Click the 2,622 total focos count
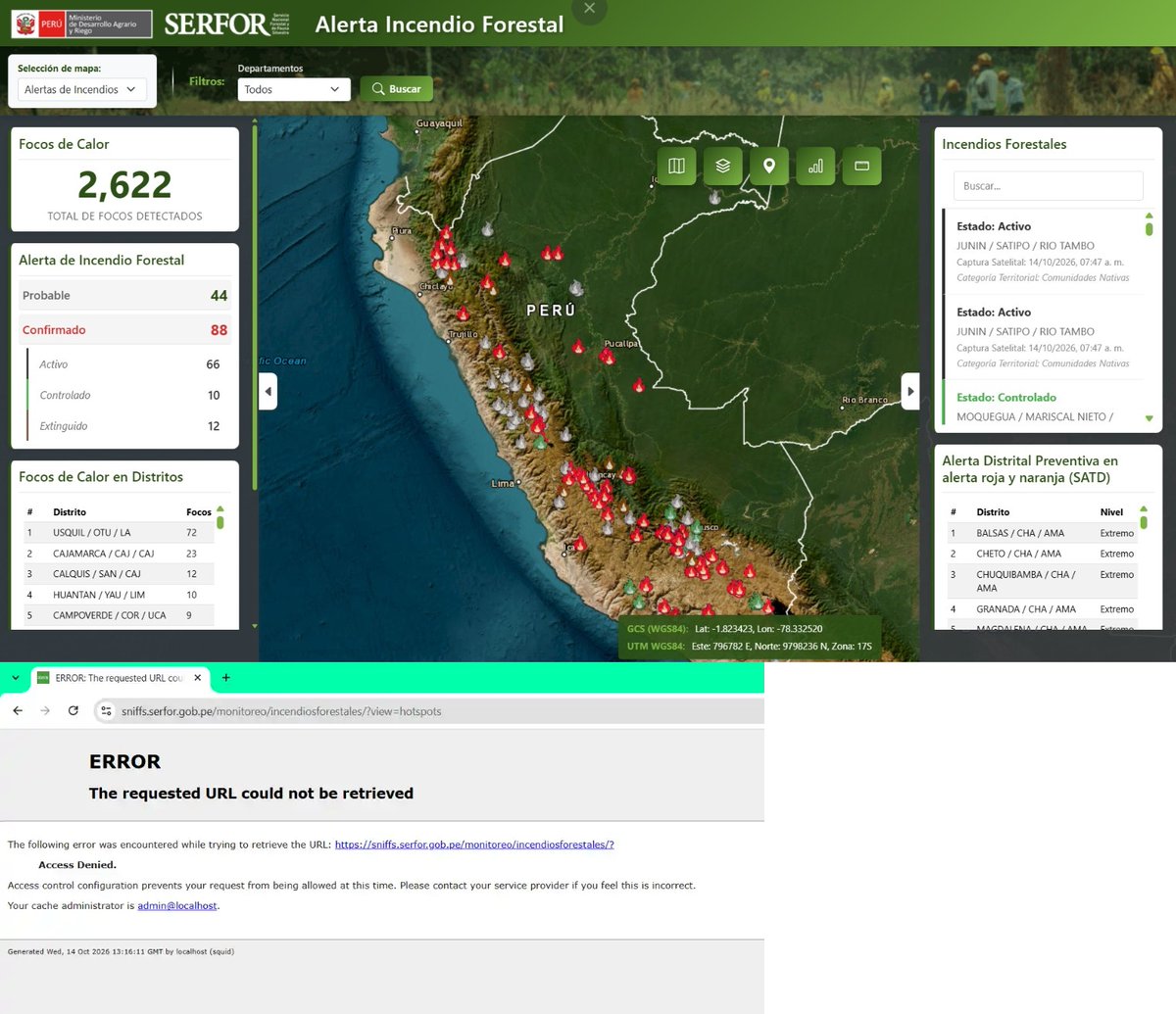Viewport: 1176px width, 1014px height. tap(124, 184)
